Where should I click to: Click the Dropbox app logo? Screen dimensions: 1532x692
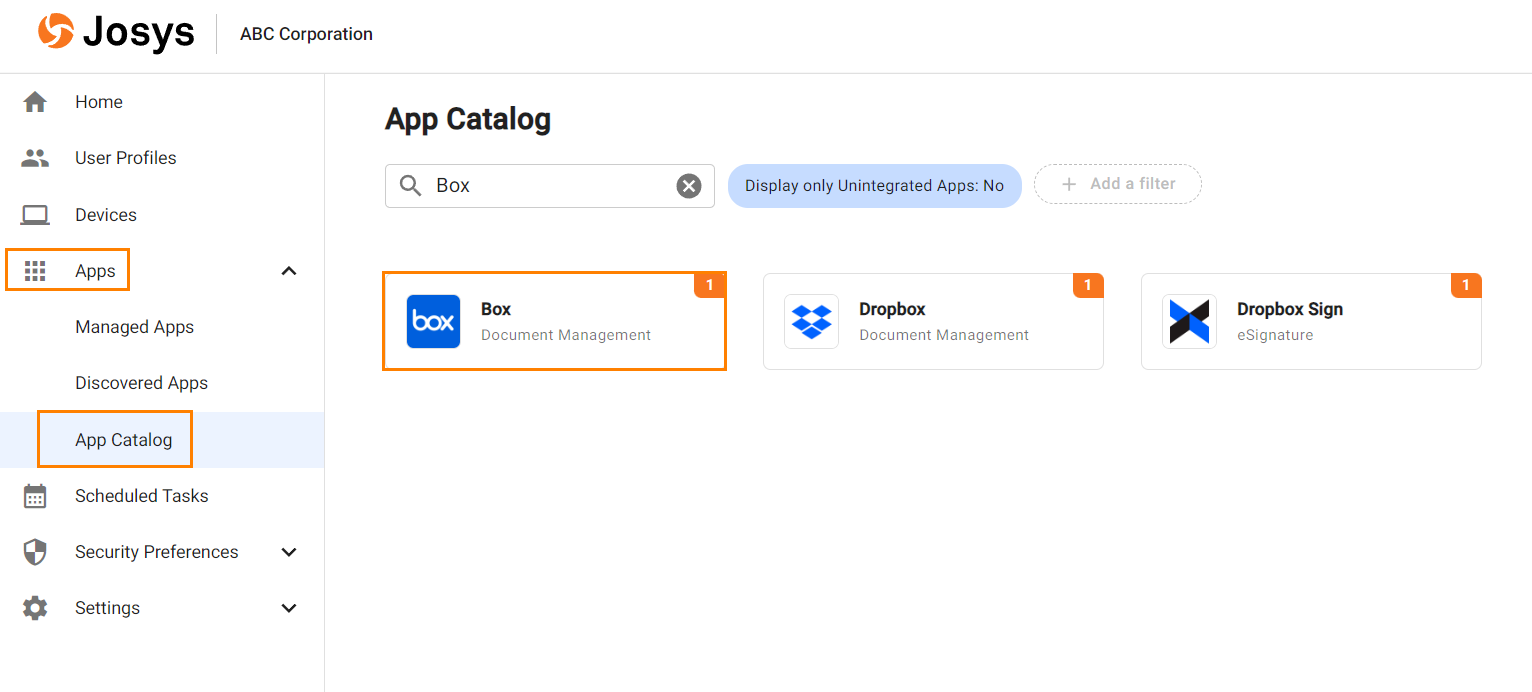[811, 321]
